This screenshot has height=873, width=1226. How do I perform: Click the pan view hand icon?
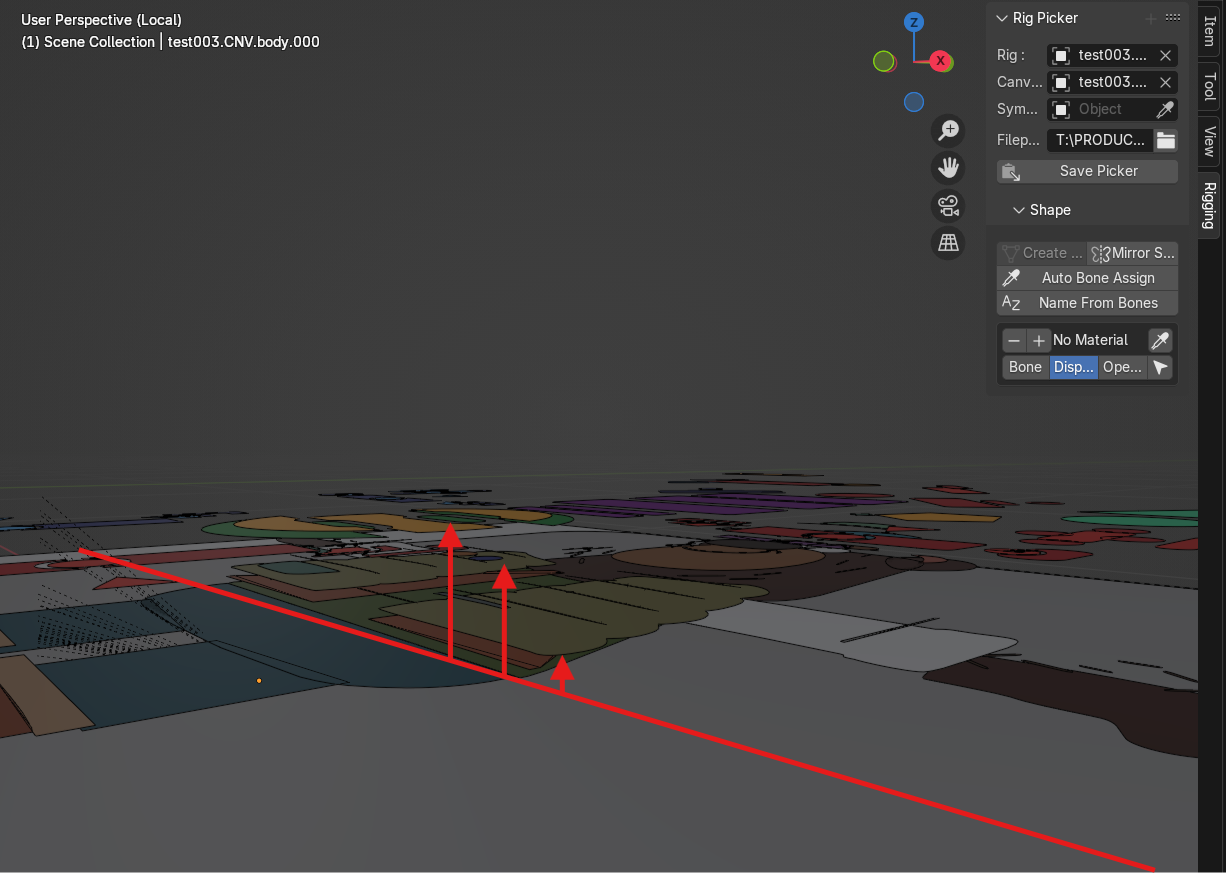click(947, 167)
